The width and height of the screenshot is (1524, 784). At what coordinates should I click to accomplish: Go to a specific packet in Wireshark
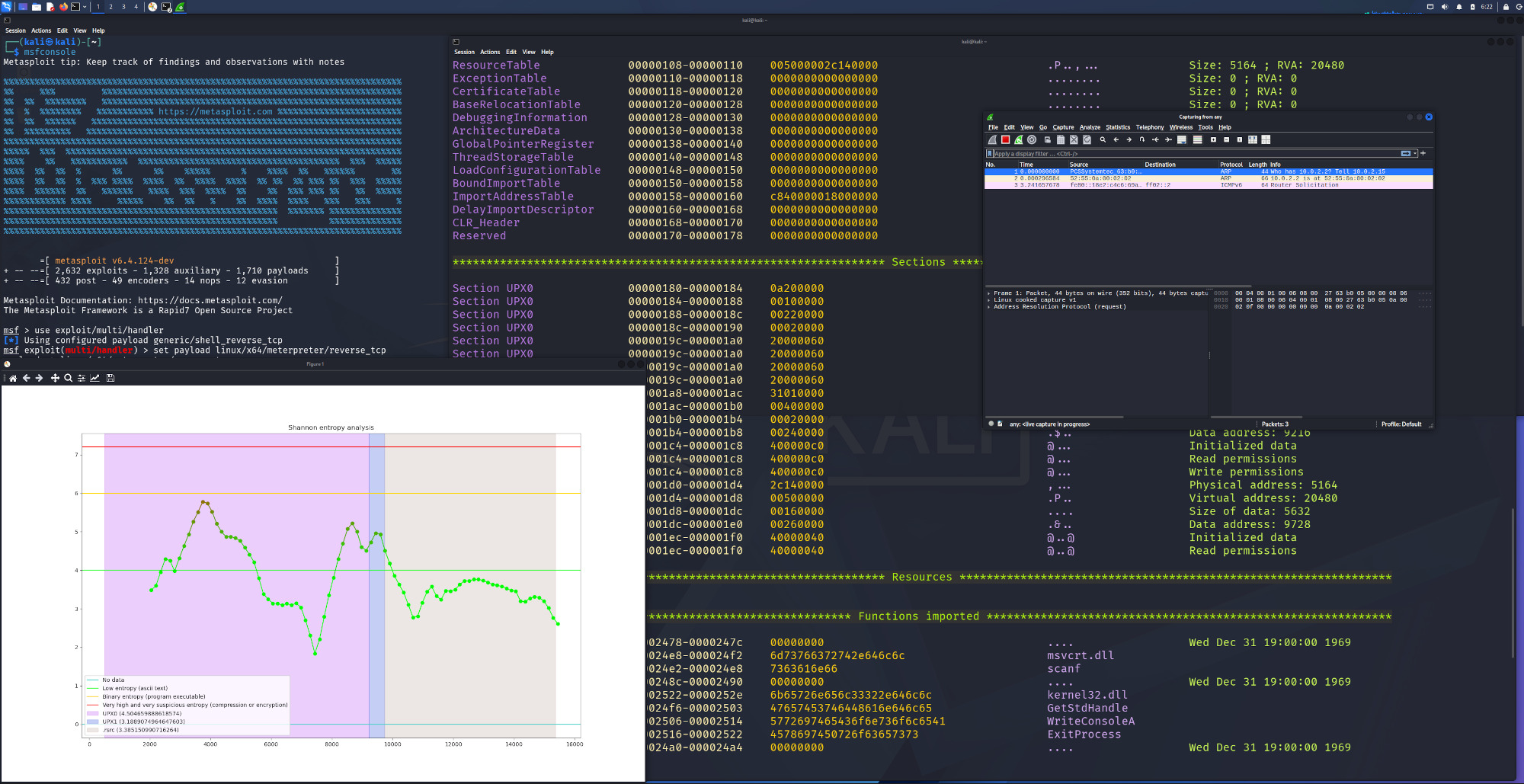click(x=1141, y=139)
